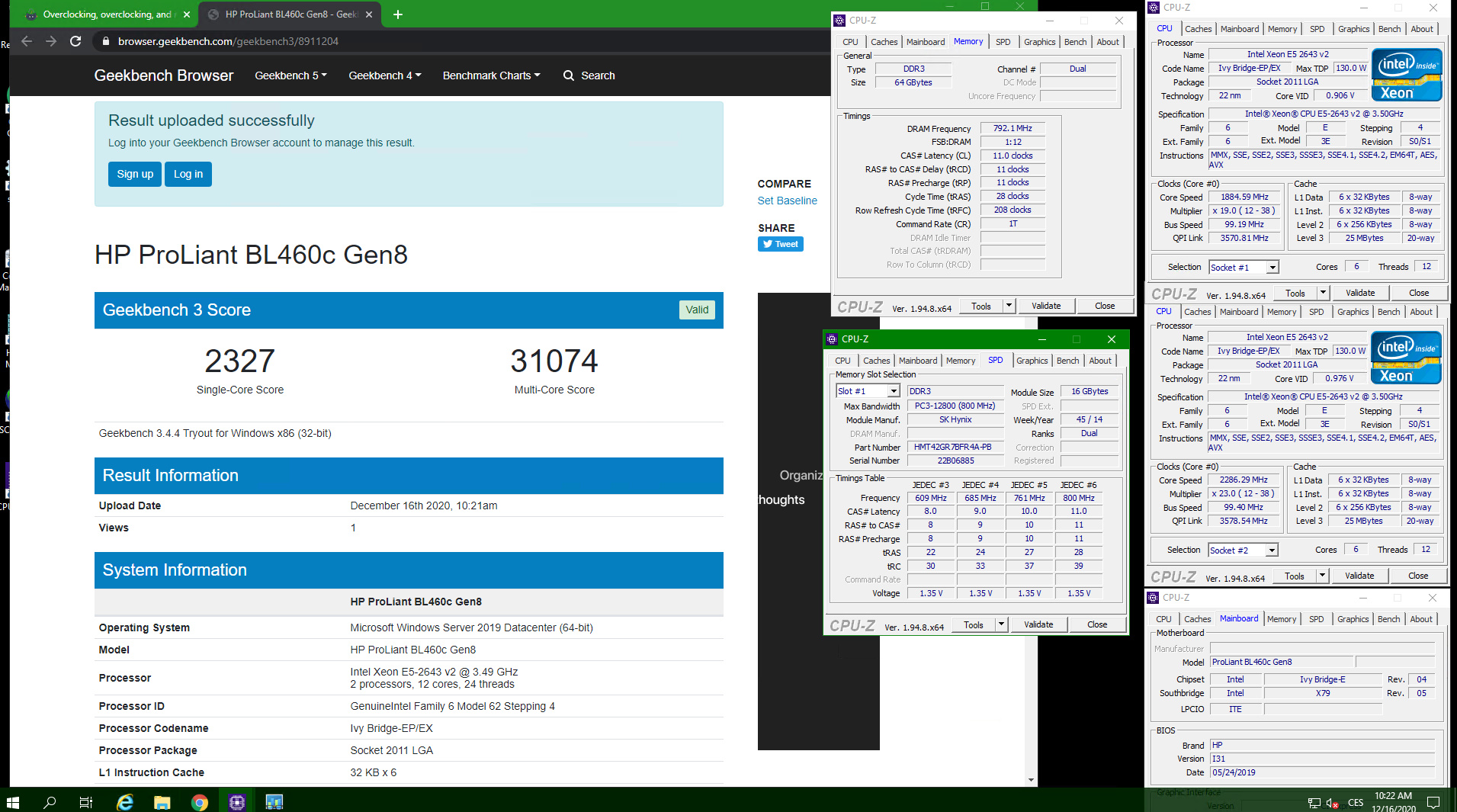This screenshot has height=812, width=1457.
Task: Click the DRAM Frequency value 792.1 MHz
Action: click(1013, 128)
